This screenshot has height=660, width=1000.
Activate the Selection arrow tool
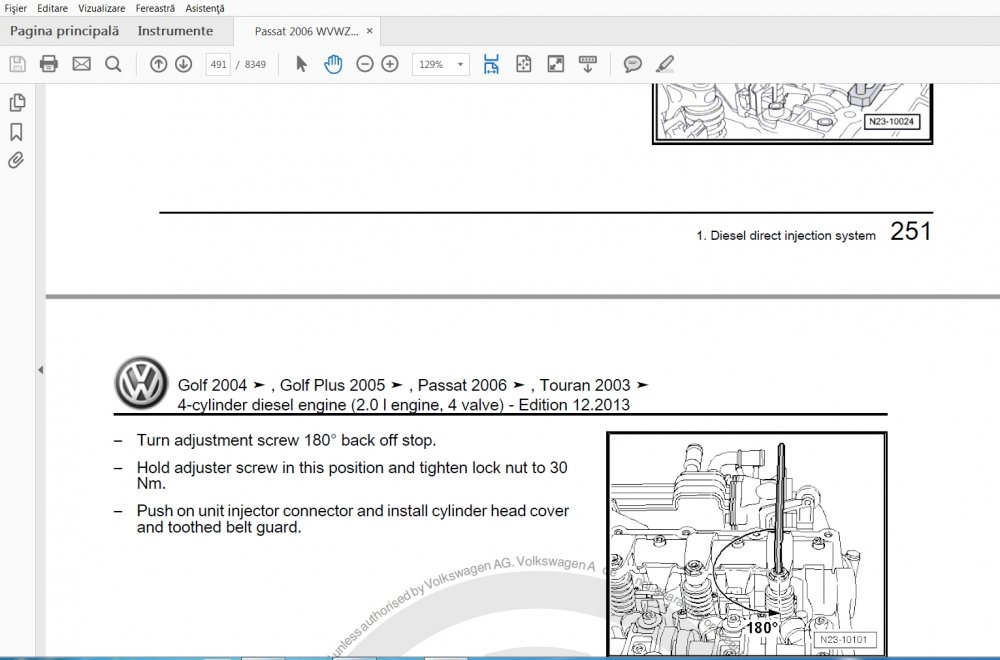click(302, 64)
